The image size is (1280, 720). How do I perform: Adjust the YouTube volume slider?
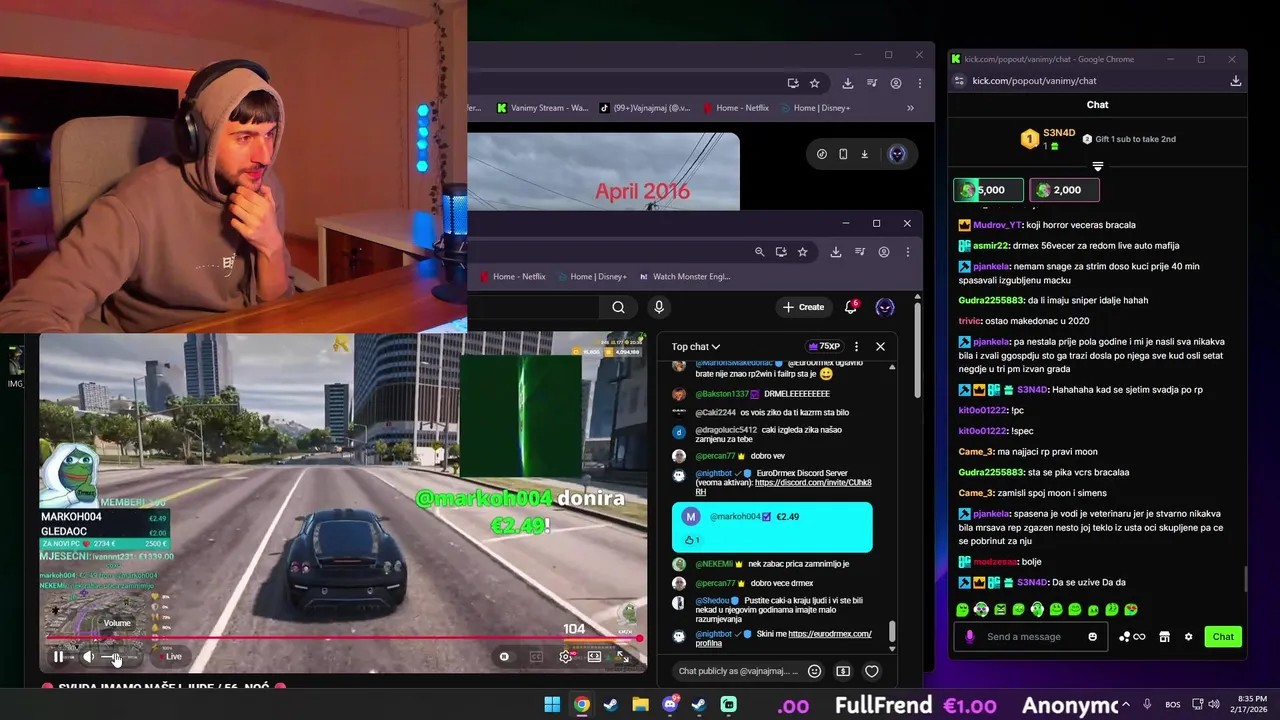click(x=117, y=657)
